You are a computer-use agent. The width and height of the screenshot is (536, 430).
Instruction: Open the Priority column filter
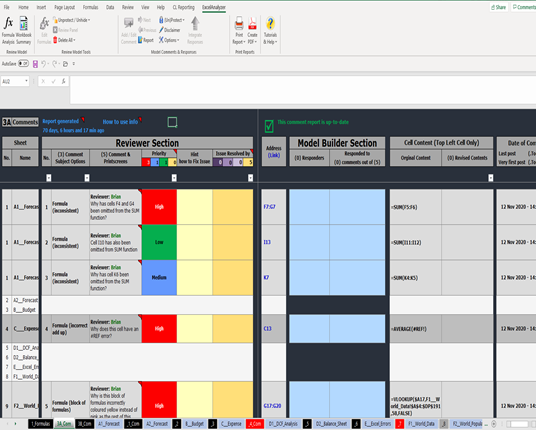coord(174,178)
